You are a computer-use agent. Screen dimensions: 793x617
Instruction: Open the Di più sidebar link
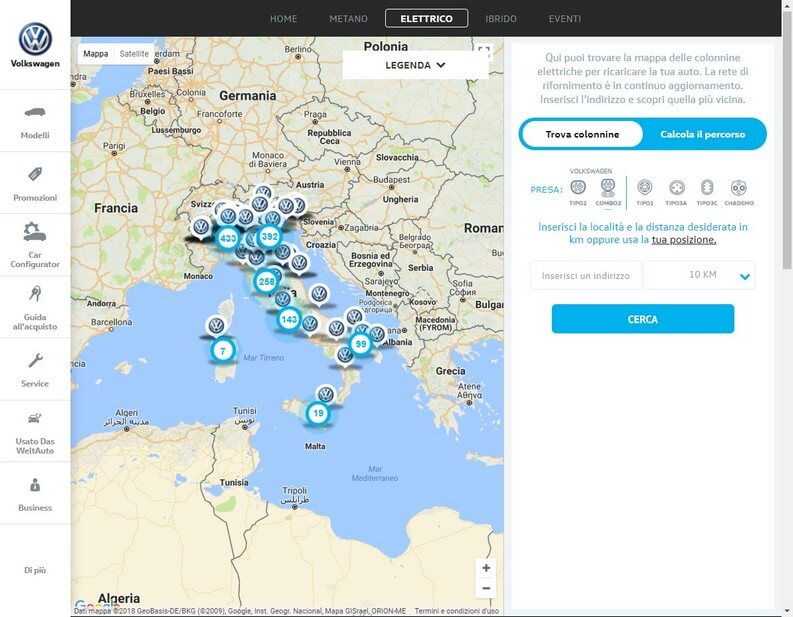coord(35,570)
